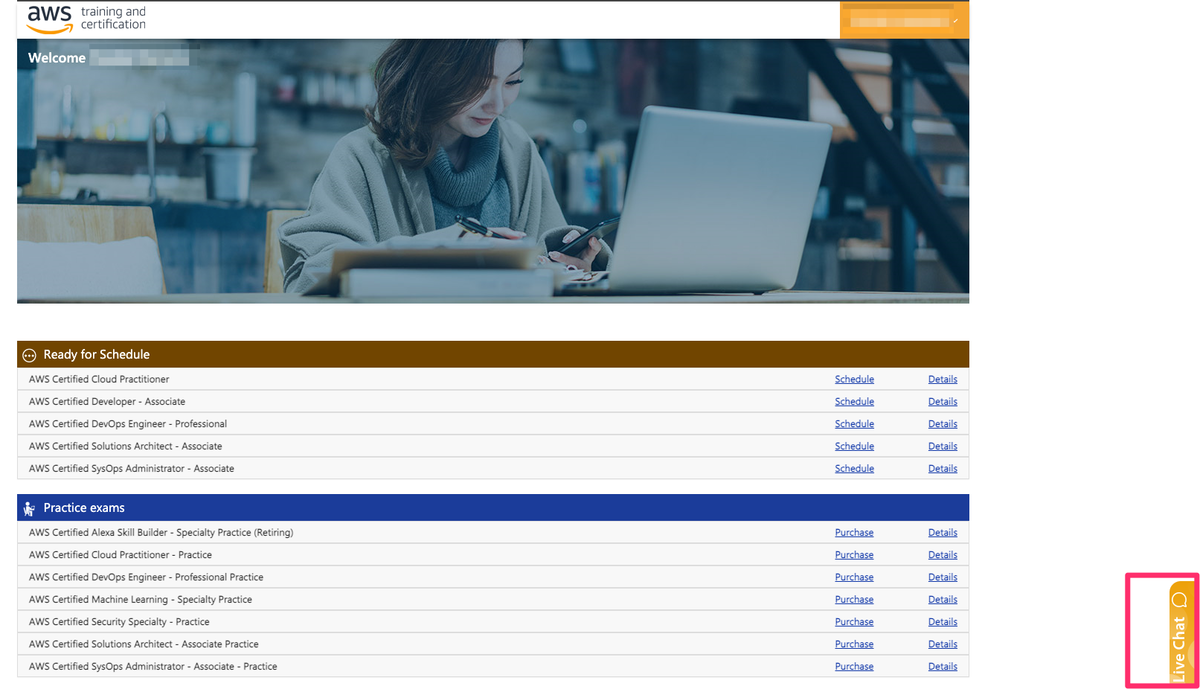Image resolution: width=1200 pixels, height=689 pixels.
Task: Purchase the Alexa Skill Builder Specialty Practice exam
Action: (x=854, y=533)
